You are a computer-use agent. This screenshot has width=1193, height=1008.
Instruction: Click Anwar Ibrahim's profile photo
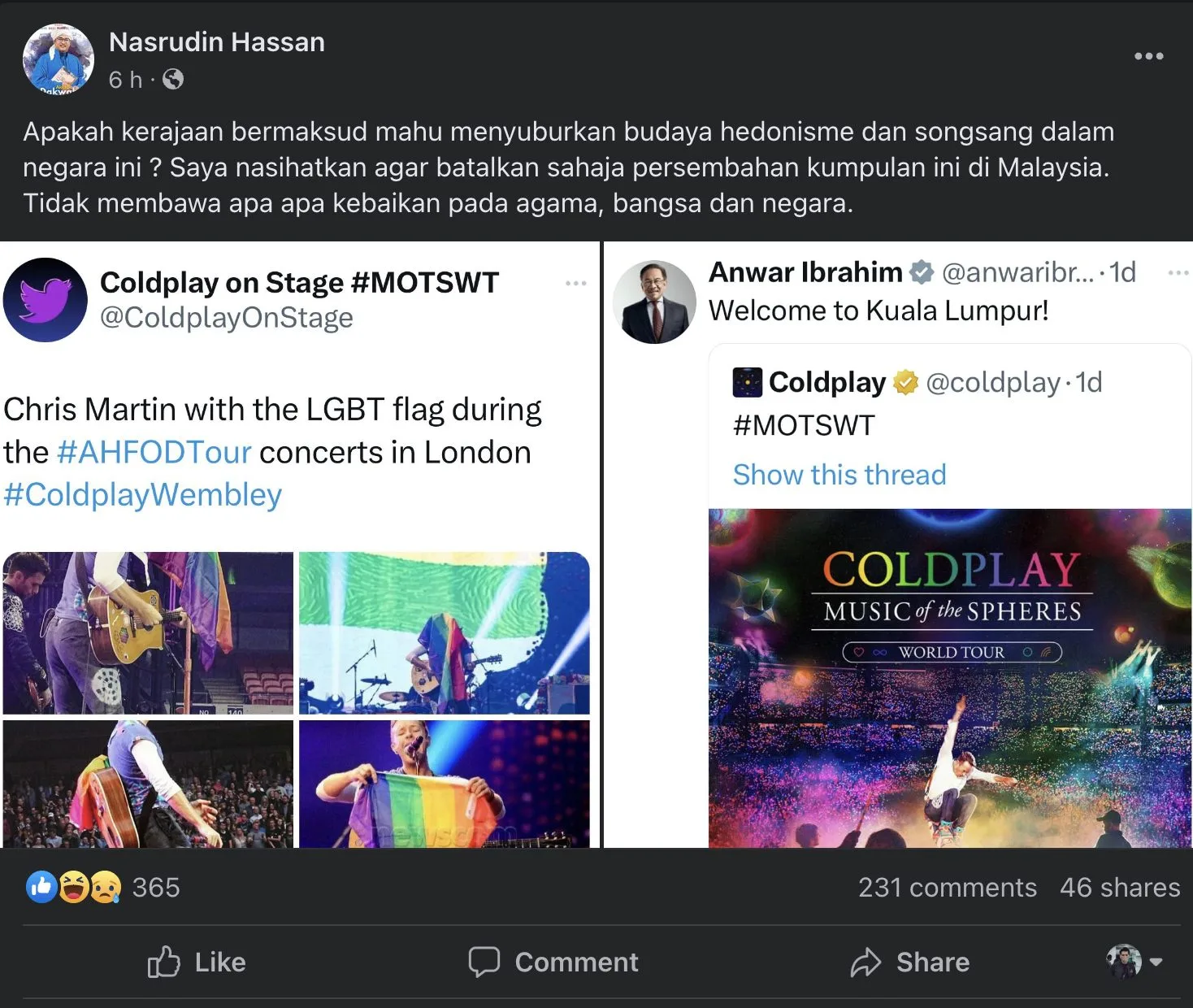coord(654,302)
